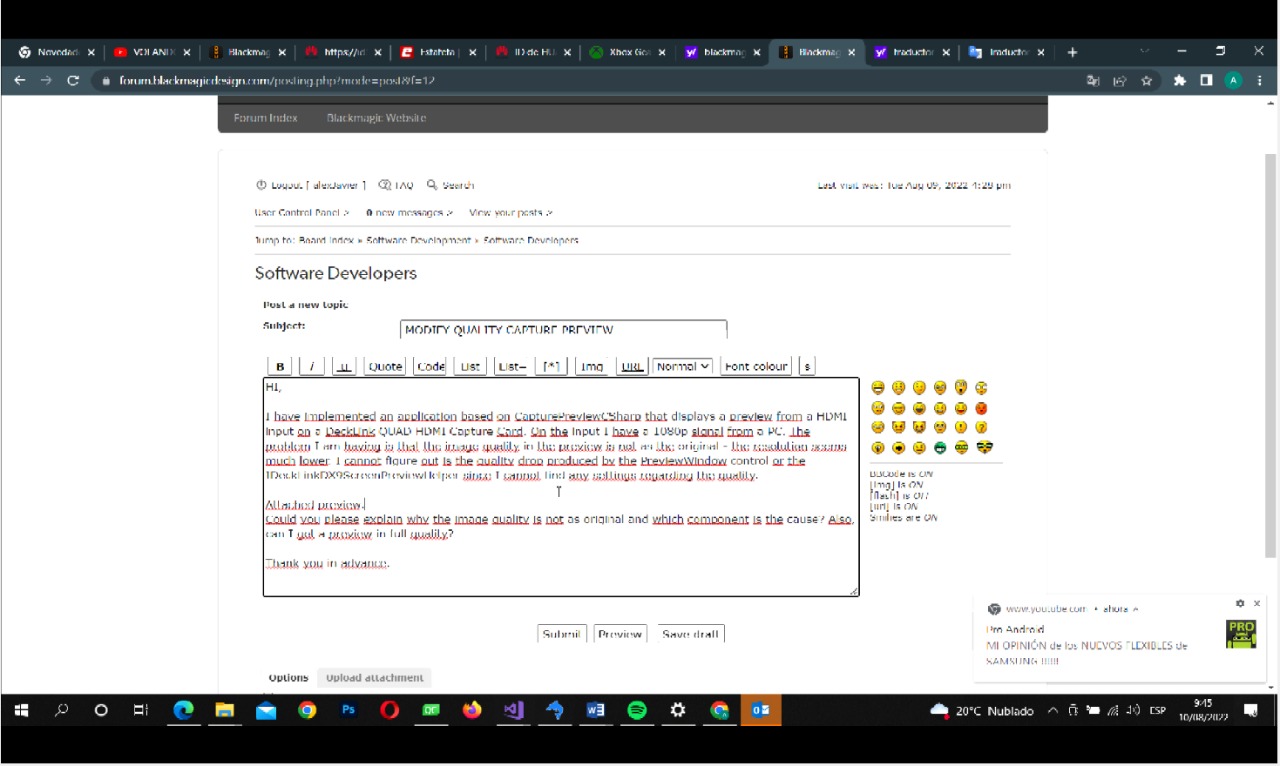The height and width of the screenshot is (766, 1280).
Task: Insert the List BBCode tag
Action: point(470,367)
